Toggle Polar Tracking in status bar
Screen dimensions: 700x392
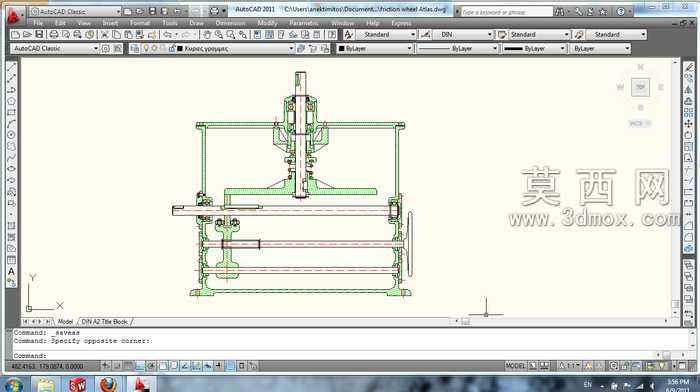pos(151,366)
